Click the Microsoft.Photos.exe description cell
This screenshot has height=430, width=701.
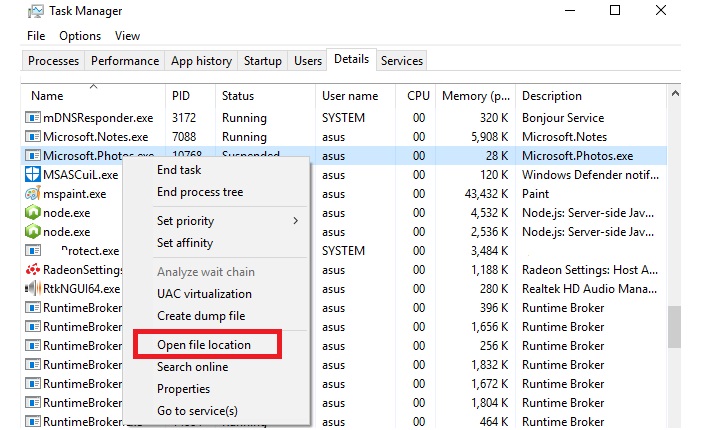577,156
